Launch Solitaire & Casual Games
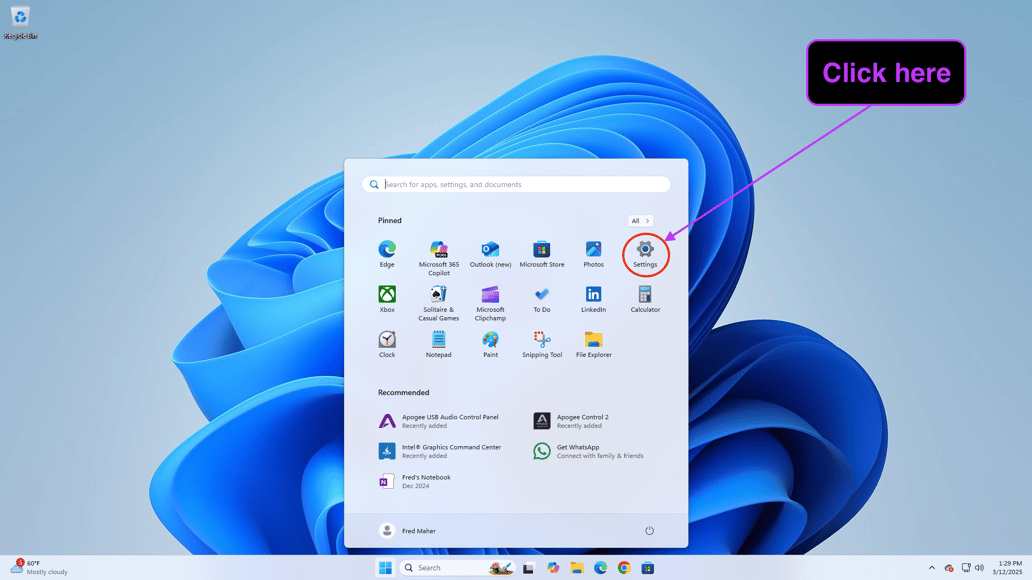Screen dimensions: 1032x580 tap(438, 294)
